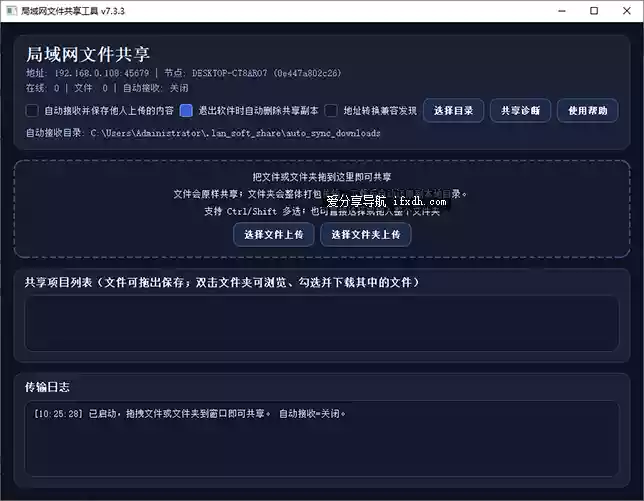
Task: Toggle address translation compatible discovery checkbox
Action: coord(331,110)
